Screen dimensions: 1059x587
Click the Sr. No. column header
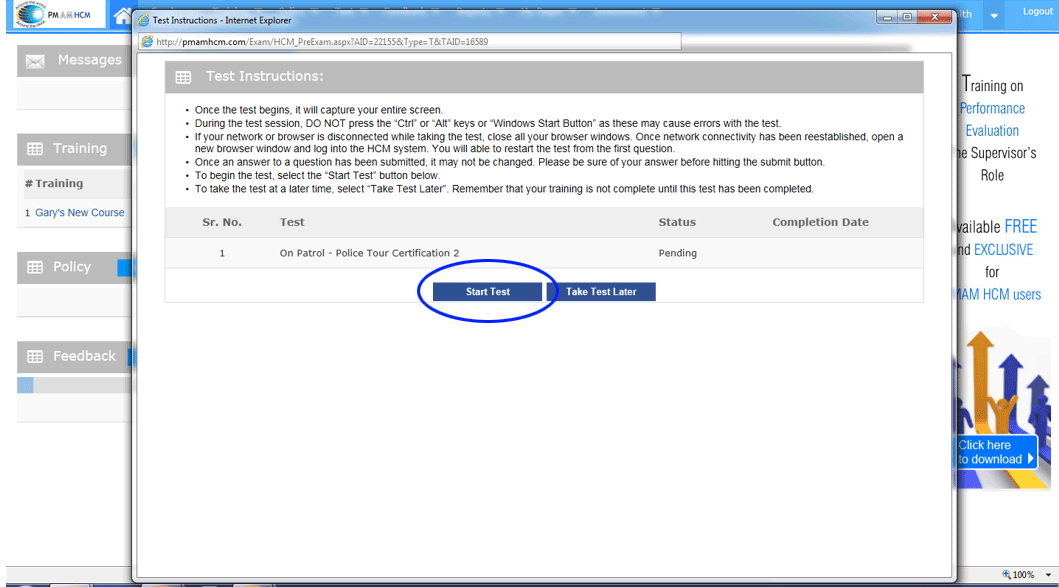point(222,222)
